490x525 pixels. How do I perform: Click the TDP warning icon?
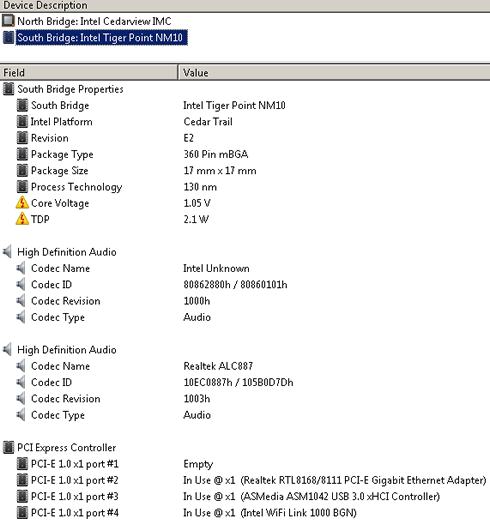[22, 219]
